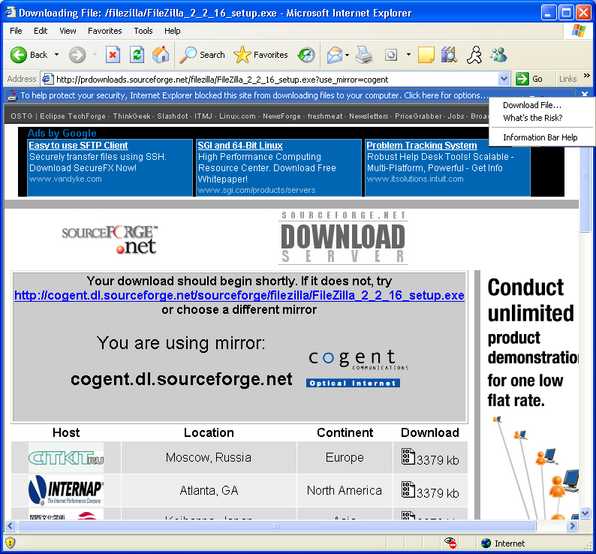Image resolution: width=596 pixels, height=554 pixels.
Task: Expand the address bar dropdown
Action: 503,79
